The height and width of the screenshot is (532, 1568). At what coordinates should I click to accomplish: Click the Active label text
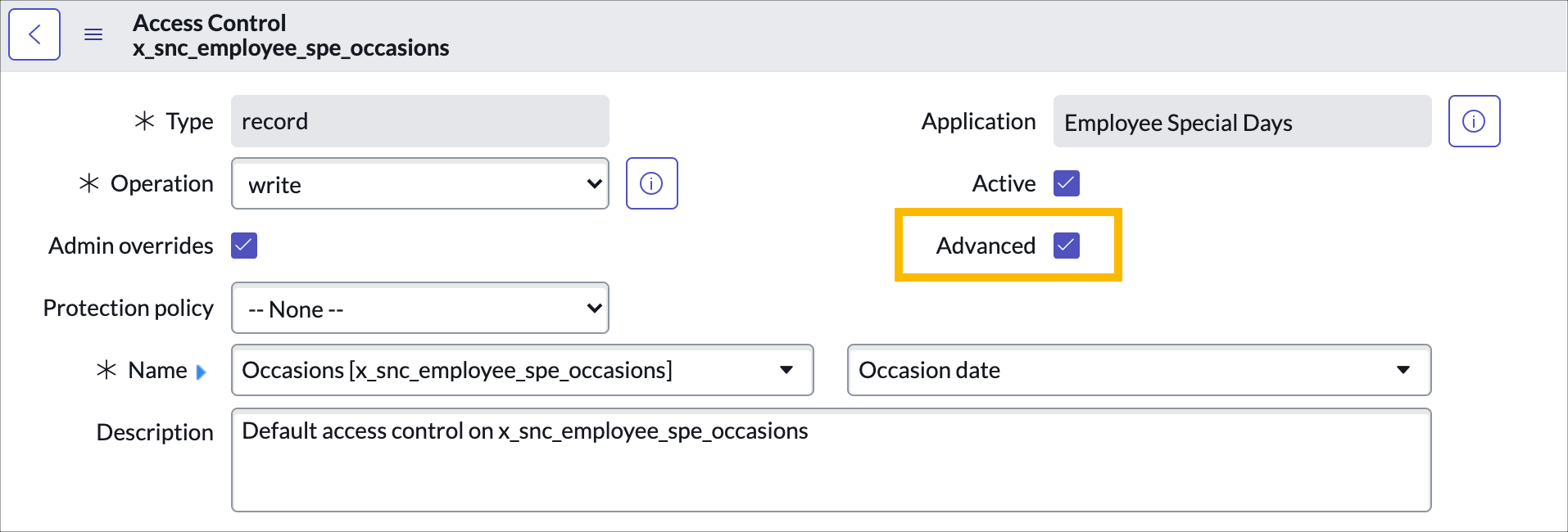[1004, 183]
